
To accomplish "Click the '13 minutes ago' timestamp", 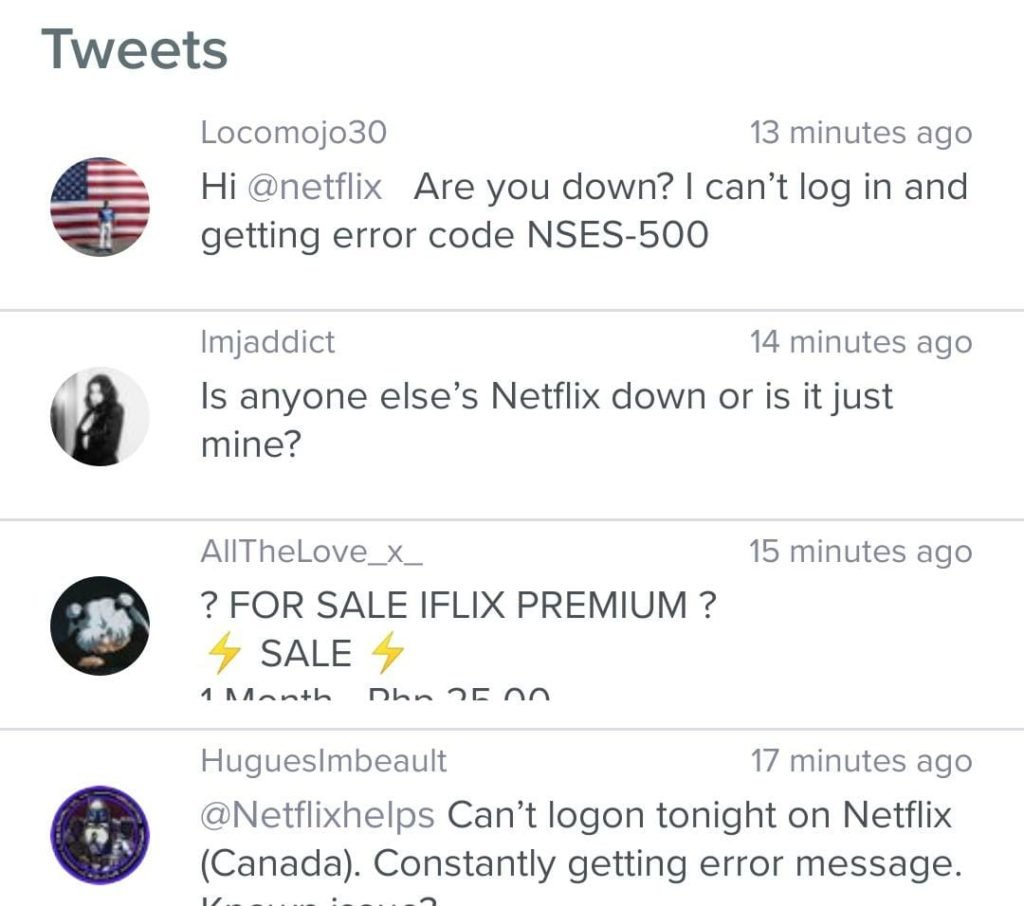I will click(861, 131).
